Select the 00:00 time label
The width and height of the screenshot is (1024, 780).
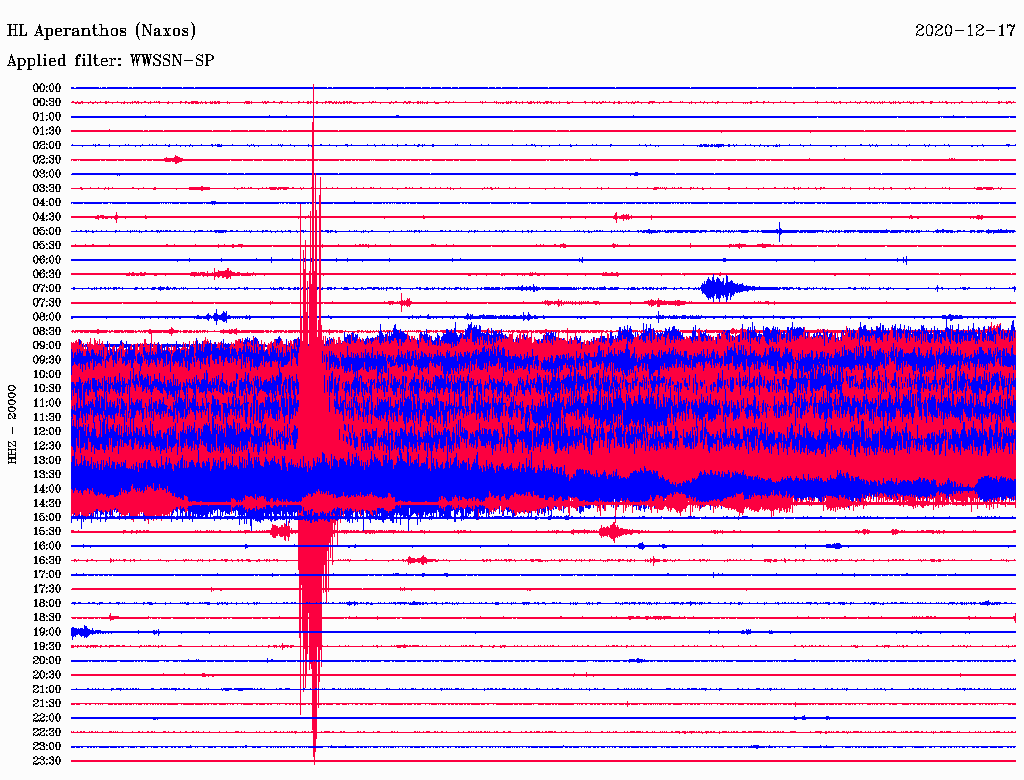[x=47, y=88]
